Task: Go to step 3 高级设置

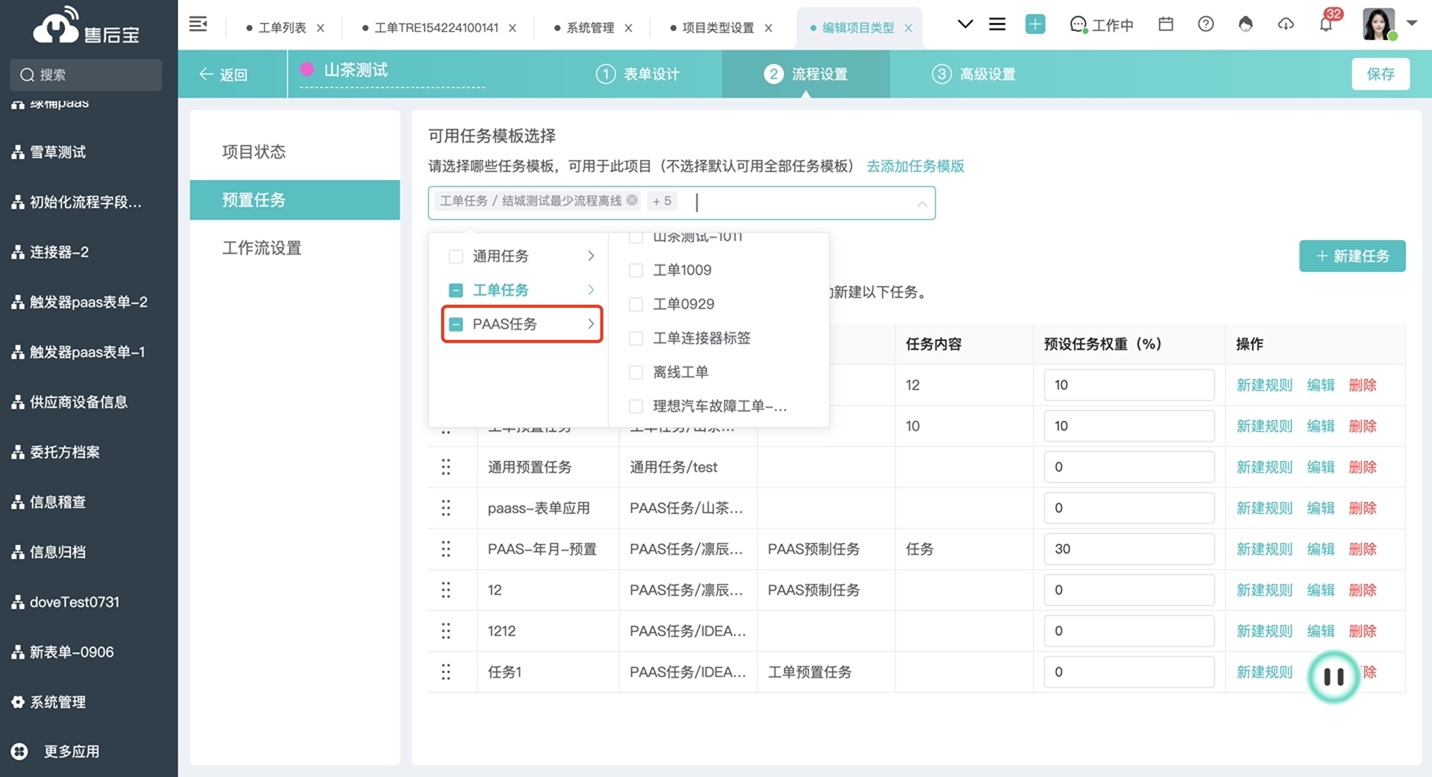Action: pyautogui.click(x=974, y=74)
